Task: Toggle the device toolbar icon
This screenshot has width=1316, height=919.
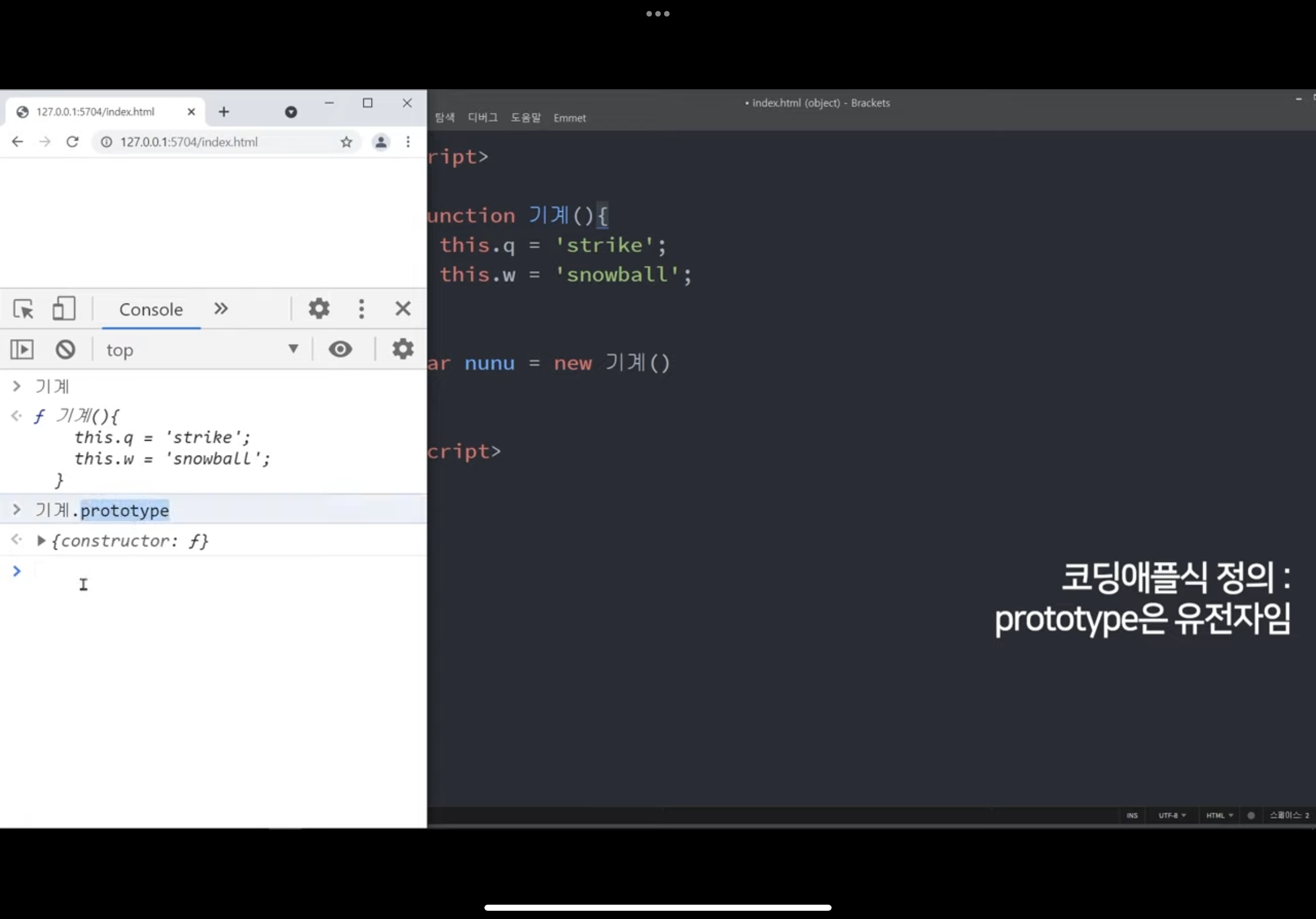Action: pyautogui.click(x=63, y=309)
